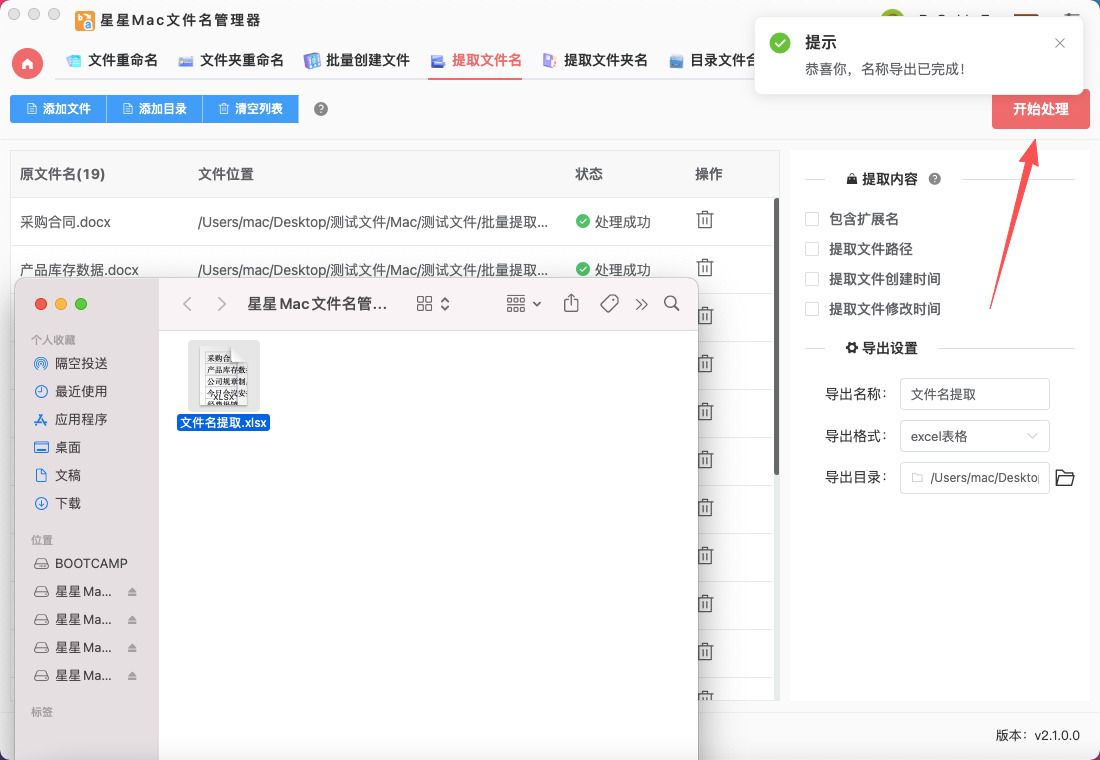The height and width of the screenshot is (760, 1100).
Task: Open the Finder search magnifier
Action: [672, 304]
